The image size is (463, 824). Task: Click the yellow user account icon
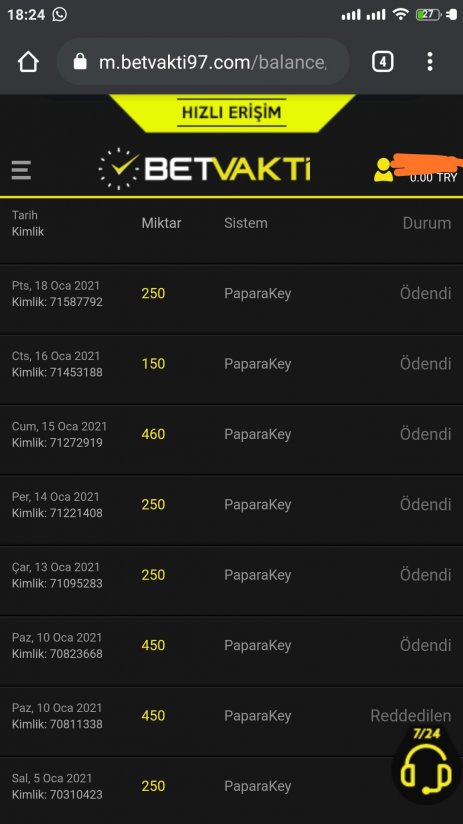pos(383,170)
